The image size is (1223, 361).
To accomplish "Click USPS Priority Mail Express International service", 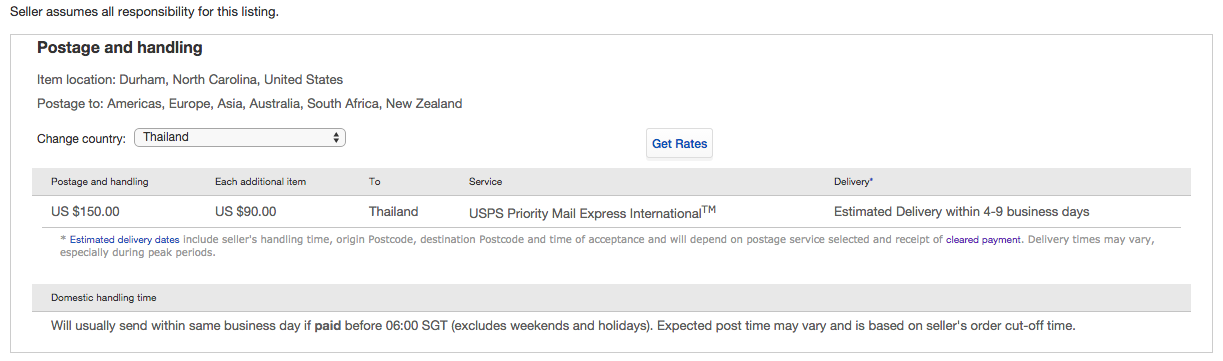I will (x=592, y=212).
